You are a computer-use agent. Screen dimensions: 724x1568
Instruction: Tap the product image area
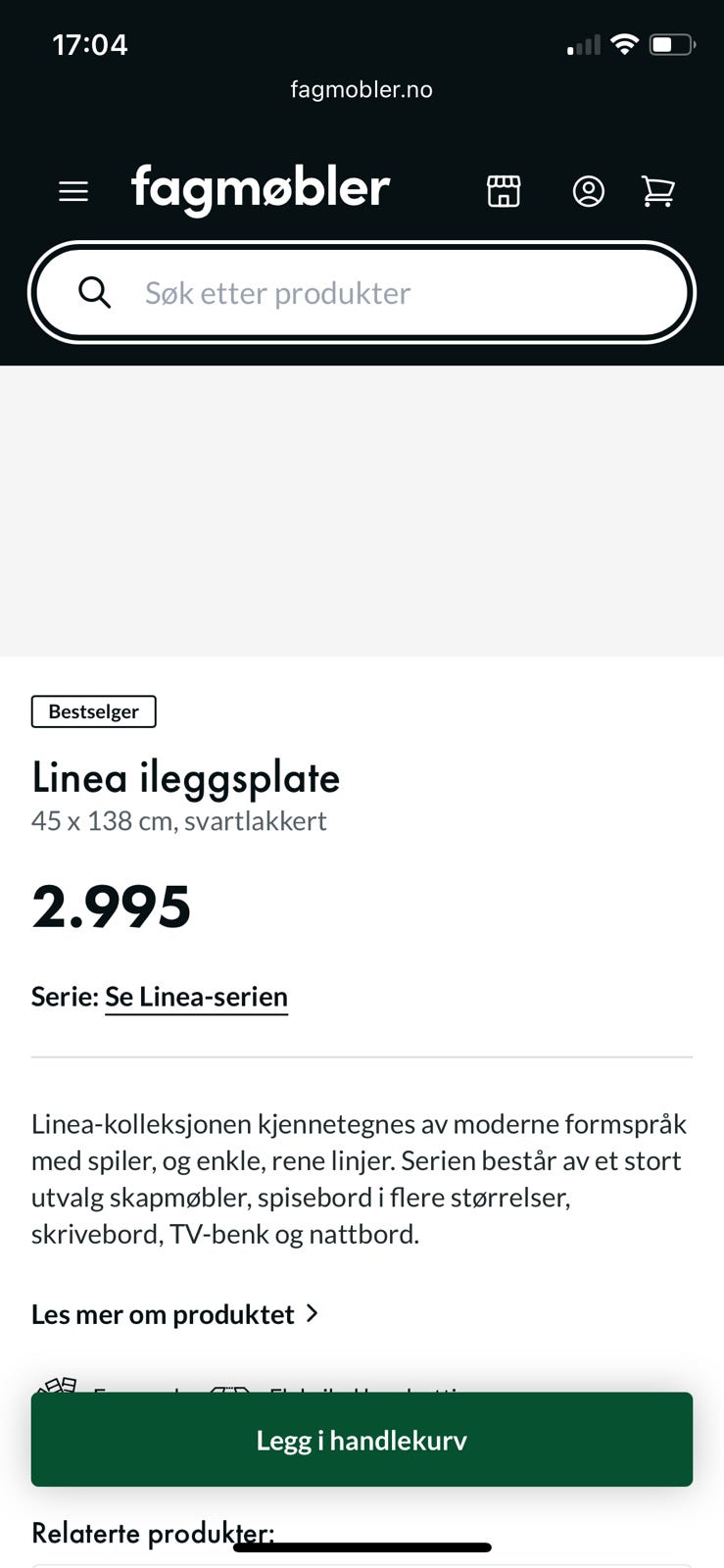pos(362,511)
